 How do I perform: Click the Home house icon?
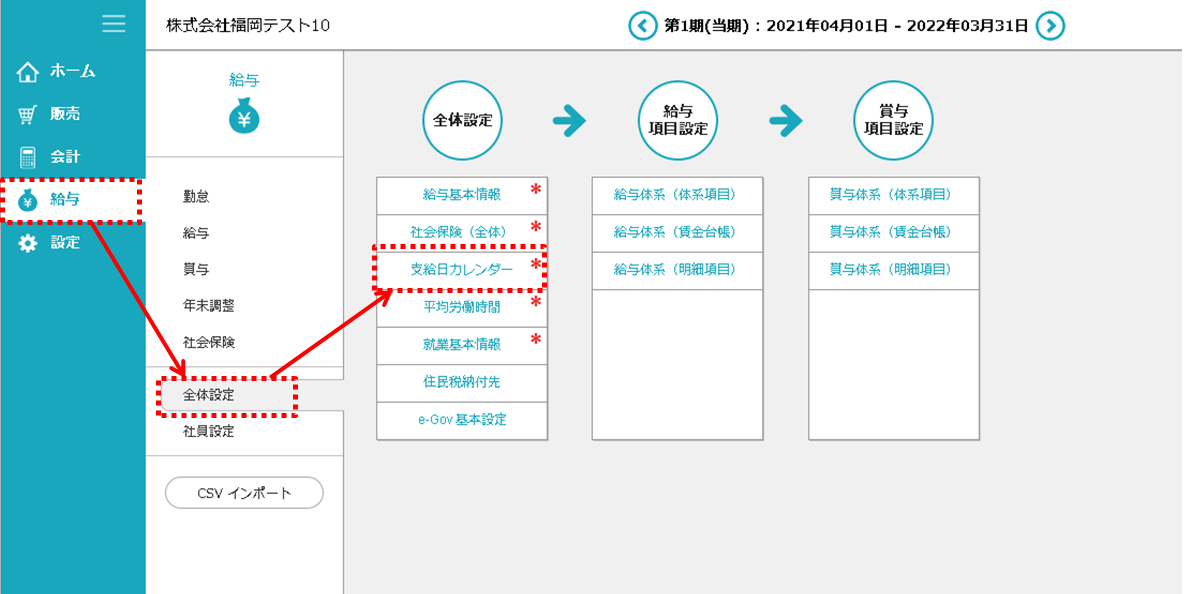tap(28, 72)
